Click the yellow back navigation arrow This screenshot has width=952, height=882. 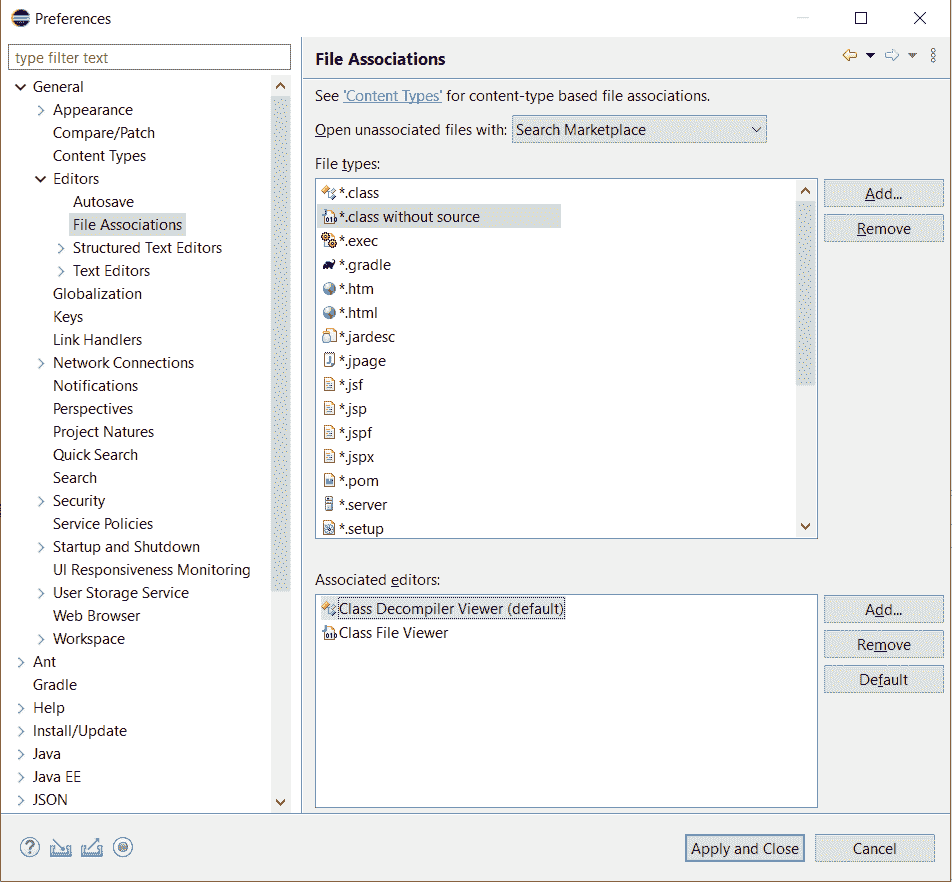coord(850,56)
